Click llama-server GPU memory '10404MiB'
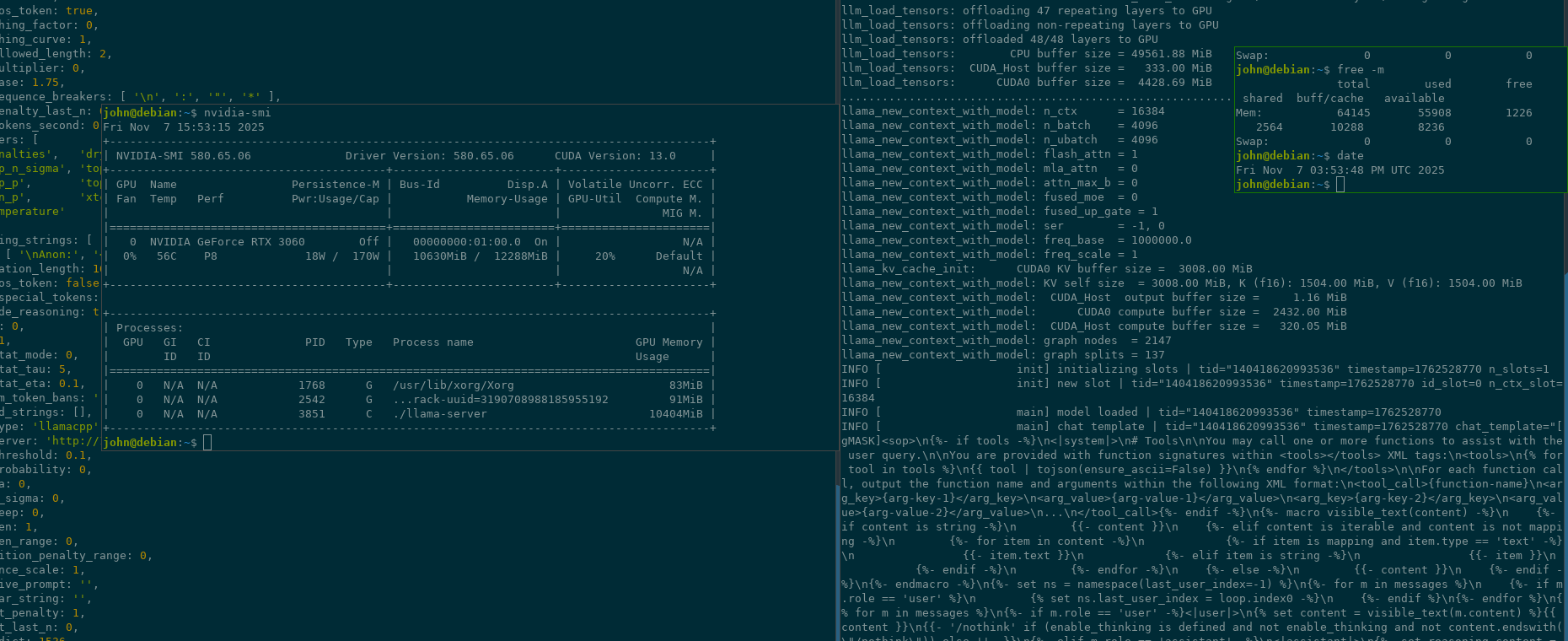Screen dimensions: 1568x641 click(x=676, y=414)
